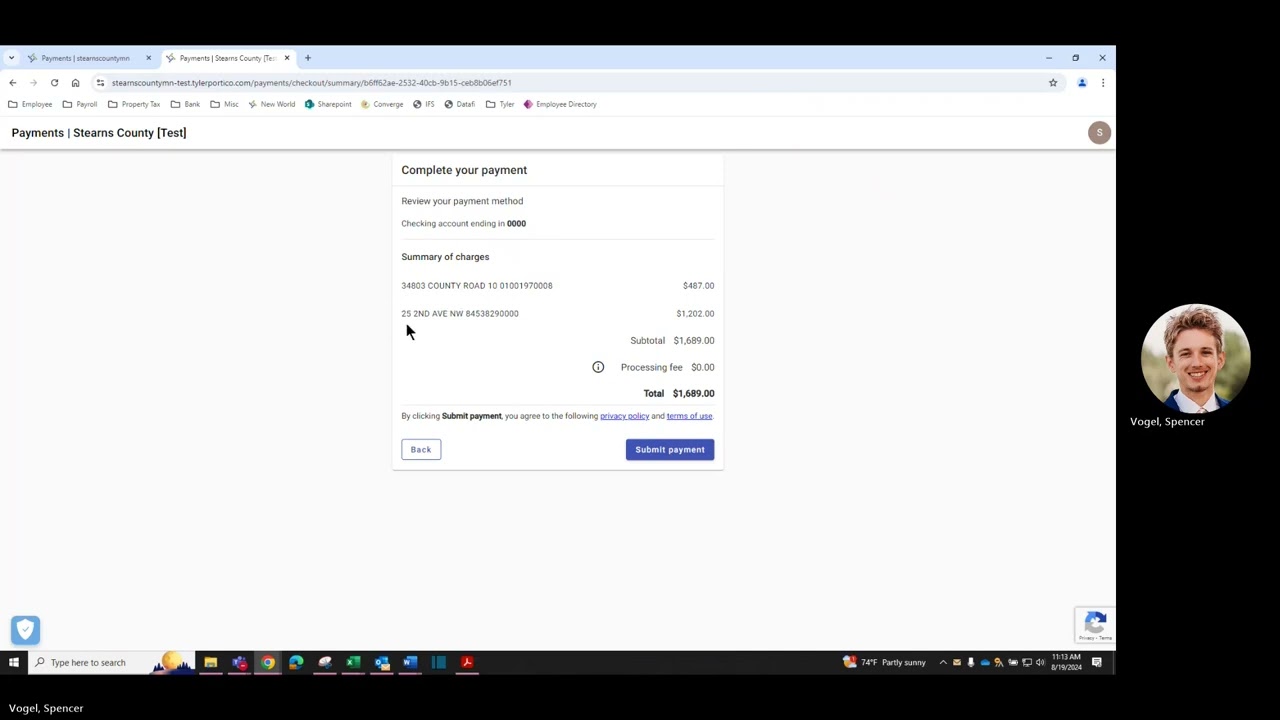Open the weather widget showing 74°F

[x=884, y=662]
